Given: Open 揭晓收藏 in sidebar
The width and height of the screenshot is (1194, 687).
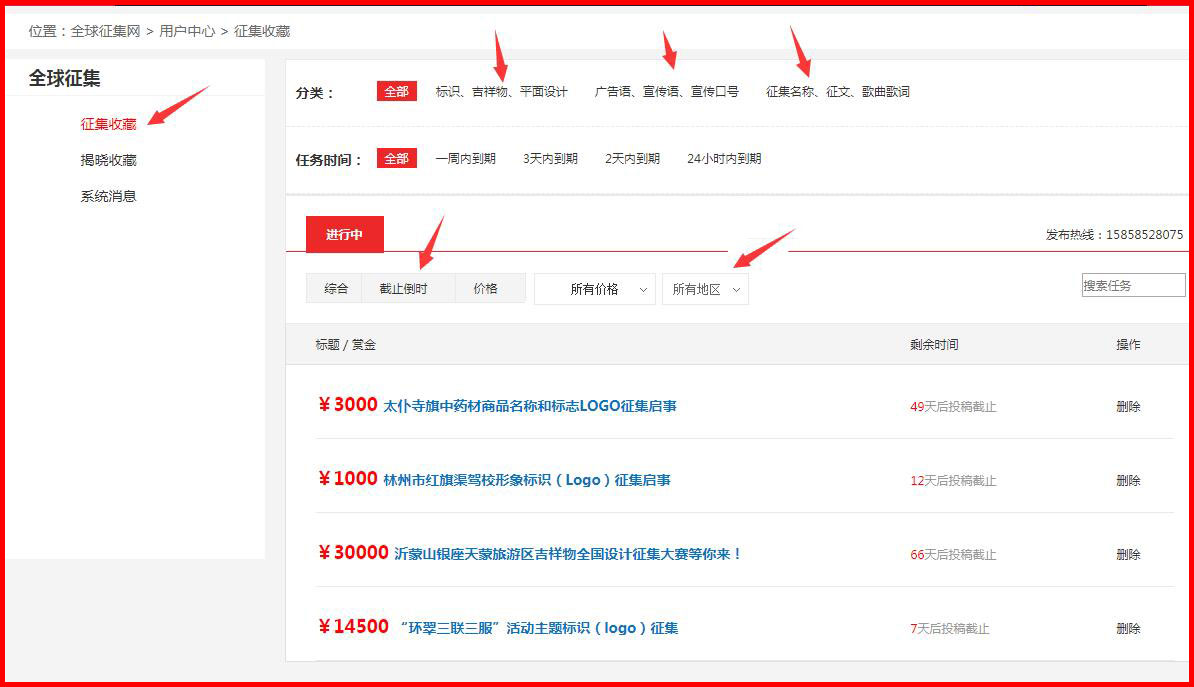Looking at the screenshot, I should (x=108, y=160).
